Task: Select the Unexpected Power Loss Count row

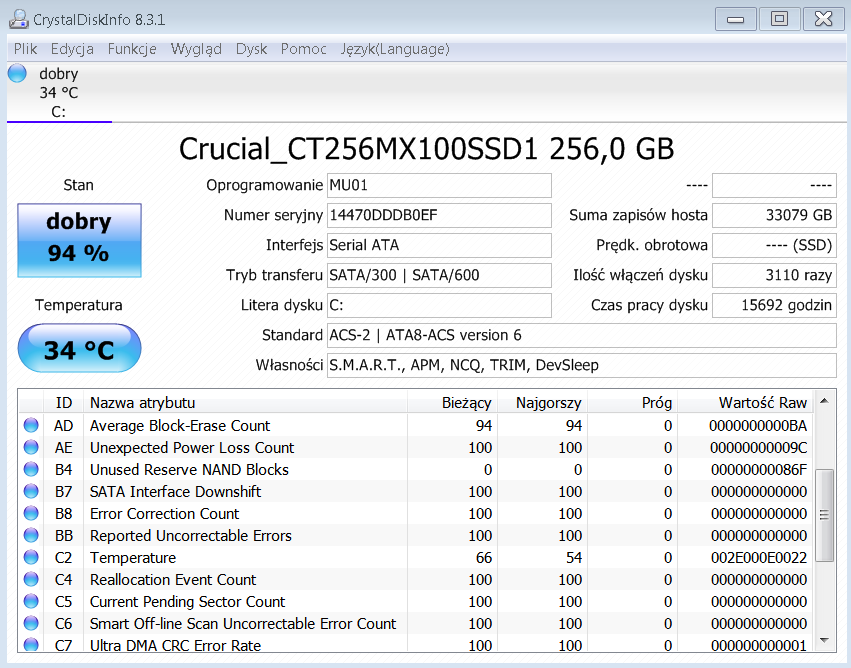Action: point(417,448)
